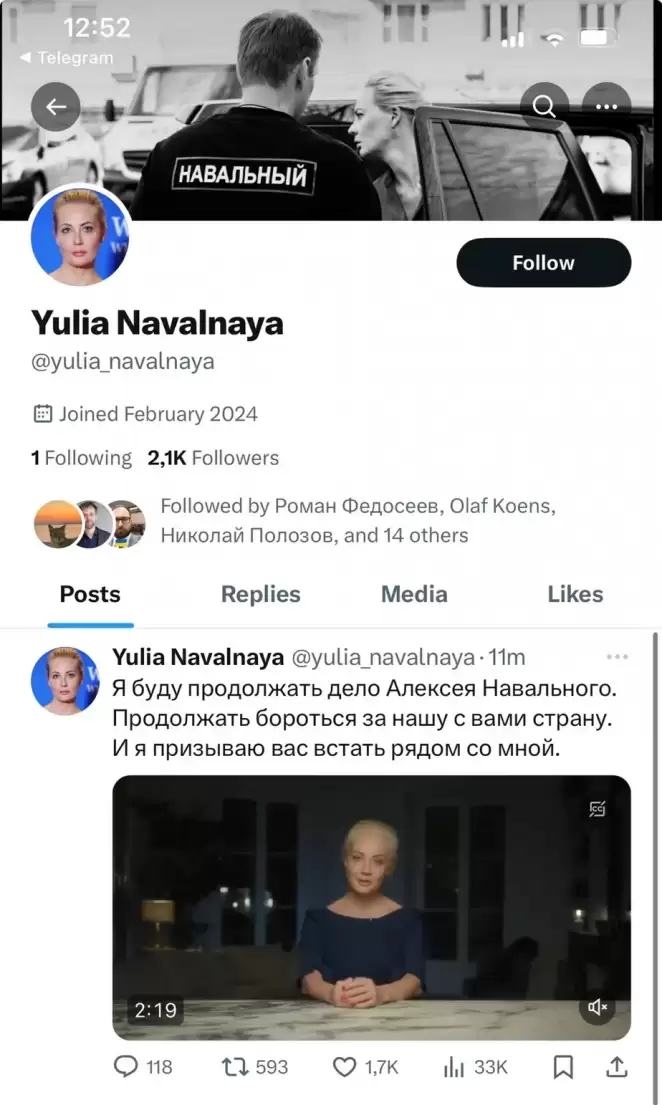662x1105 pixels.
Task: Repost the post via retweet icon
Action: [234, 1067]
